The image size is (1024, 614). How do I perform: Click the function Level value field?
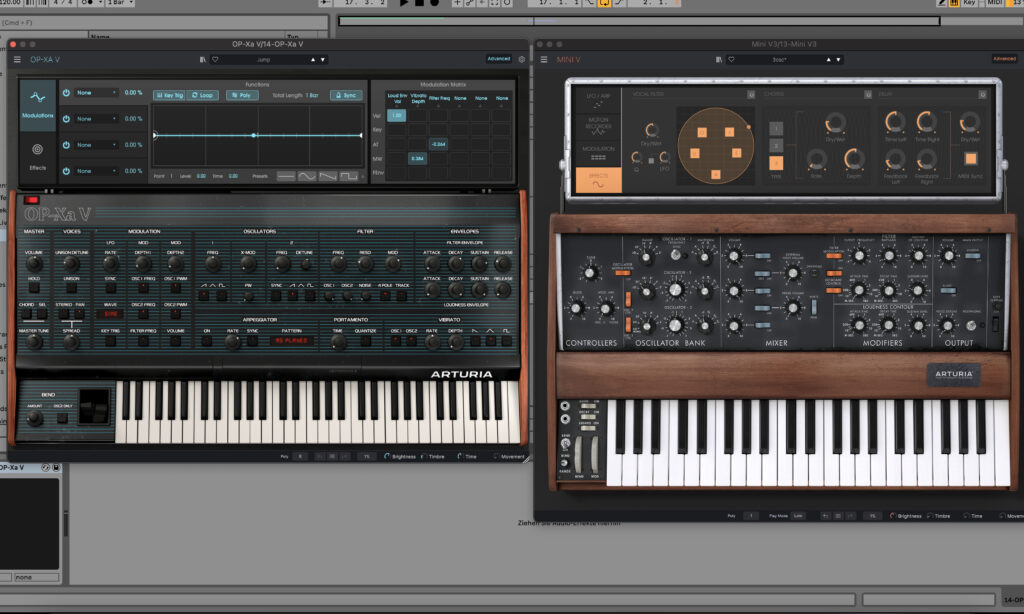coord(201,176)
